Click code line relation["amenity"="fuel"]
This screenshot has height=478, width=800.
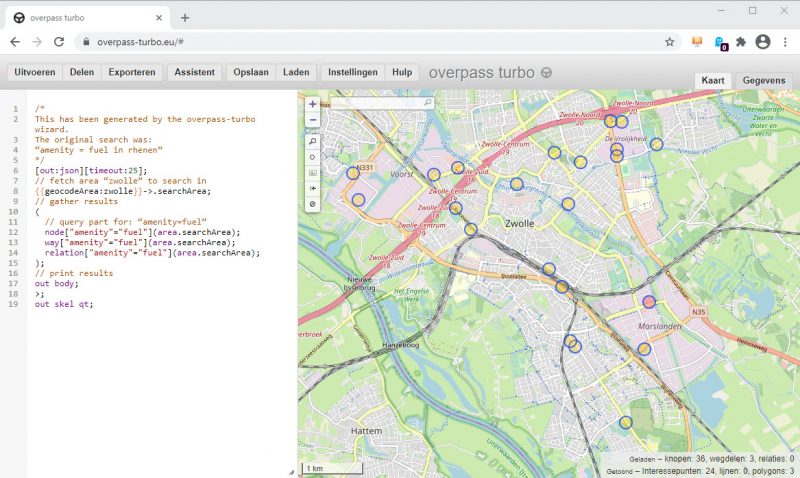[x=152, y=253]
